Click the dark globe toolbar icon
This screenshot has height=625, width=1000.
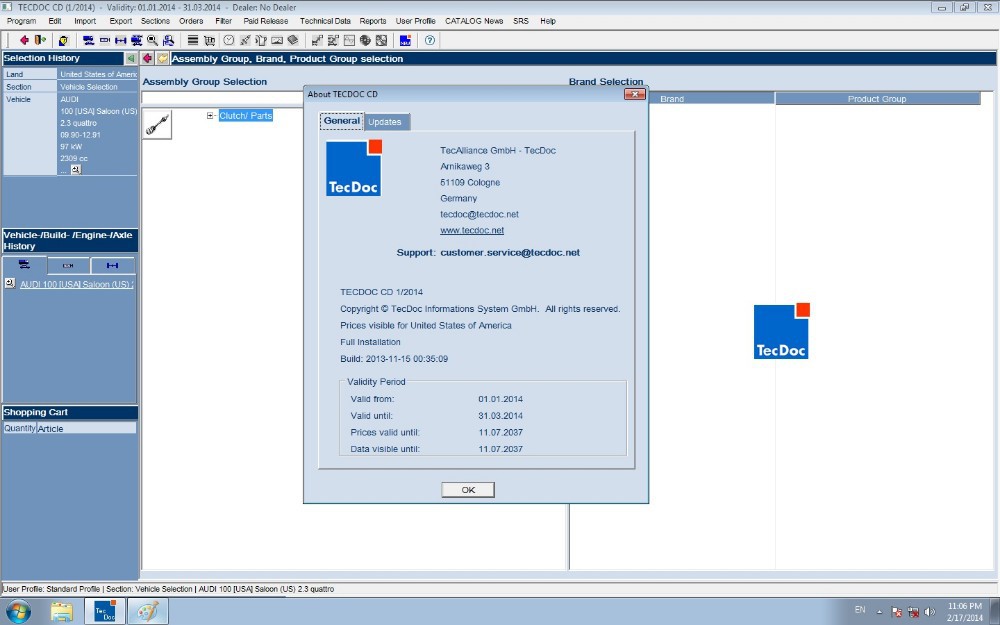(x=365, y=40)
